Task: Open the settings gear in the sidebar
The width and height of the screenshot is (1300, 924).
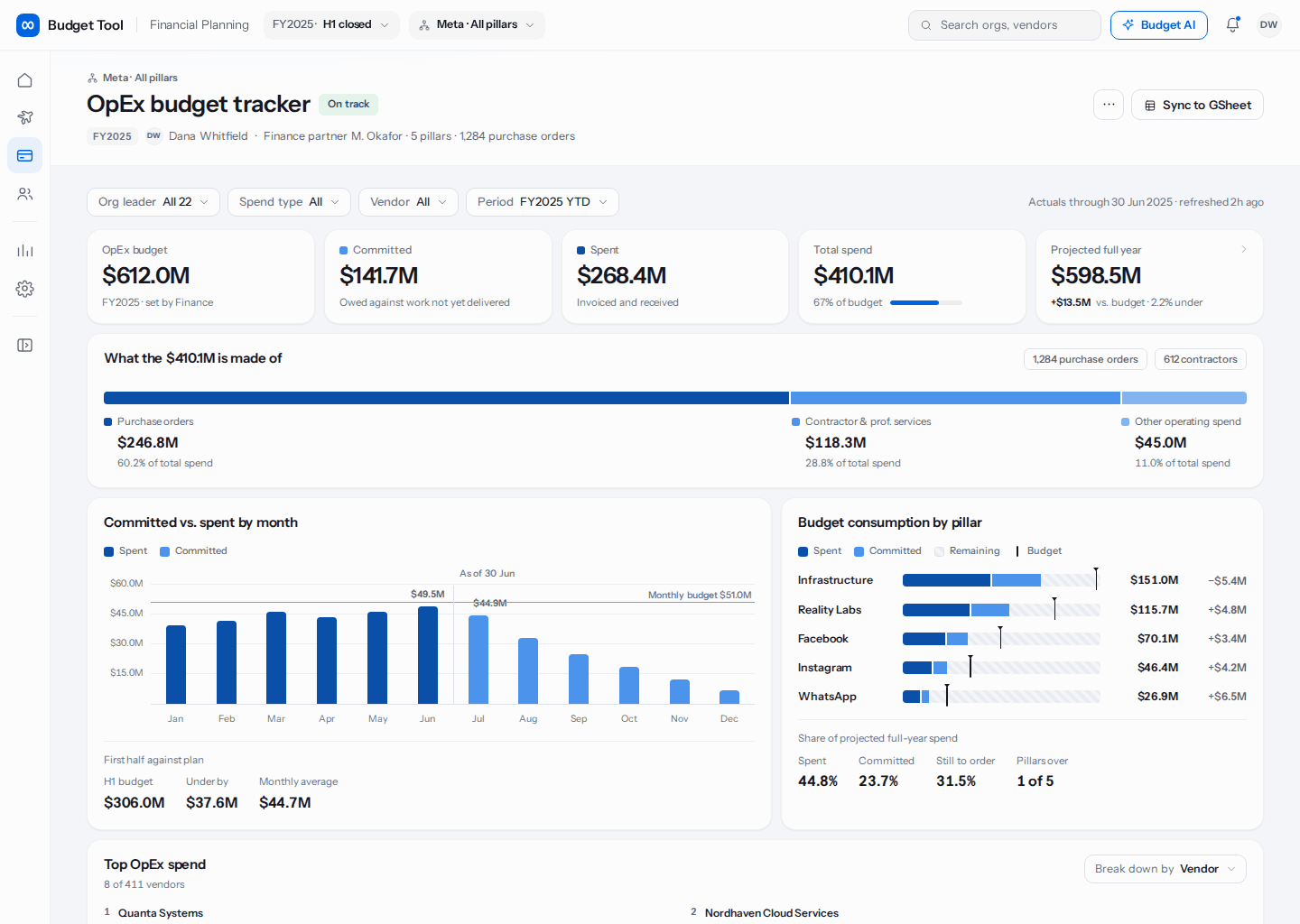Action: [x=25, y=289]
